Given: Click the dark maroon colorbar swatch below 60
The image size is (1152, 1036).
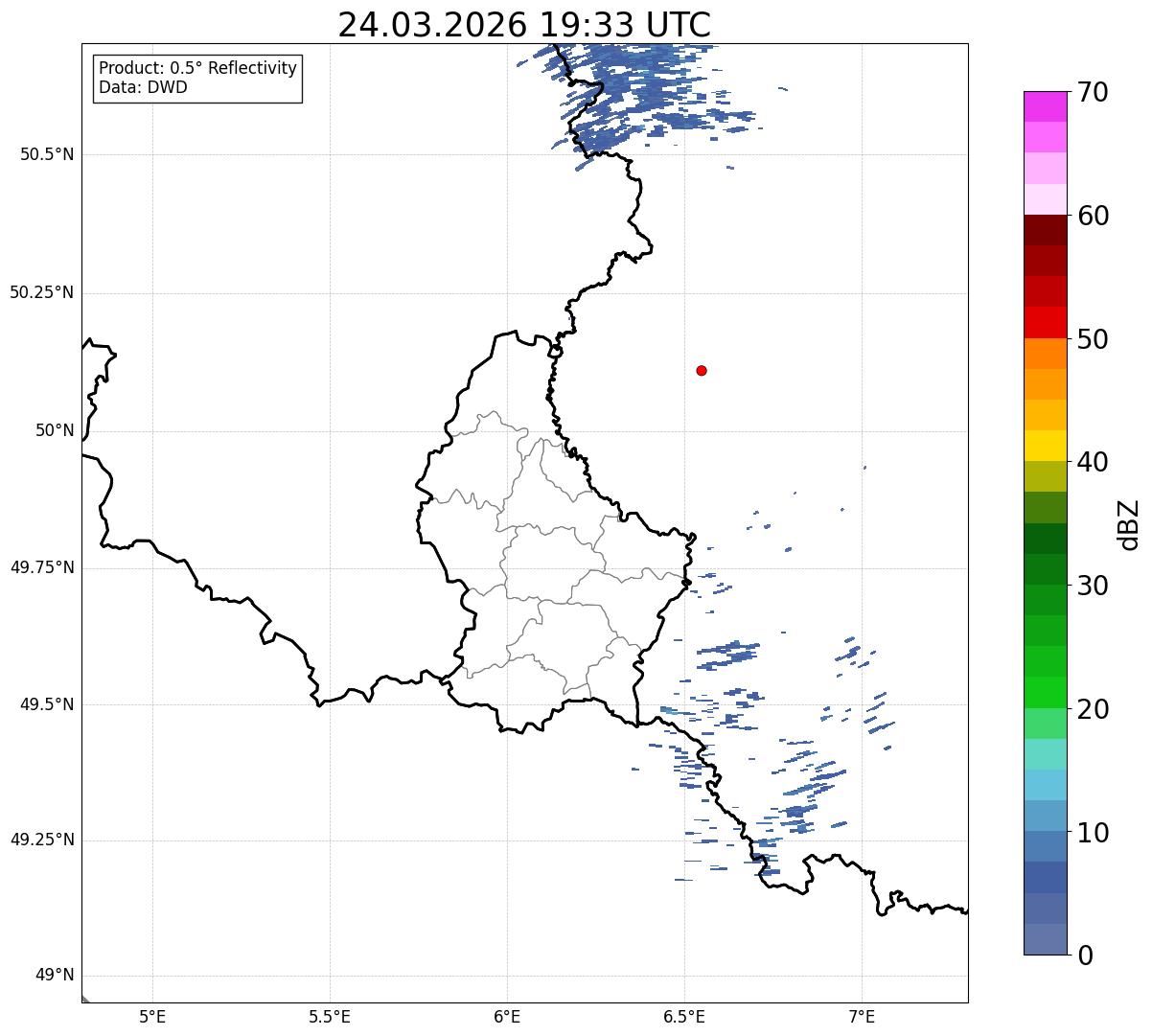Looking at the screenshot, I should coord(1046,230).
